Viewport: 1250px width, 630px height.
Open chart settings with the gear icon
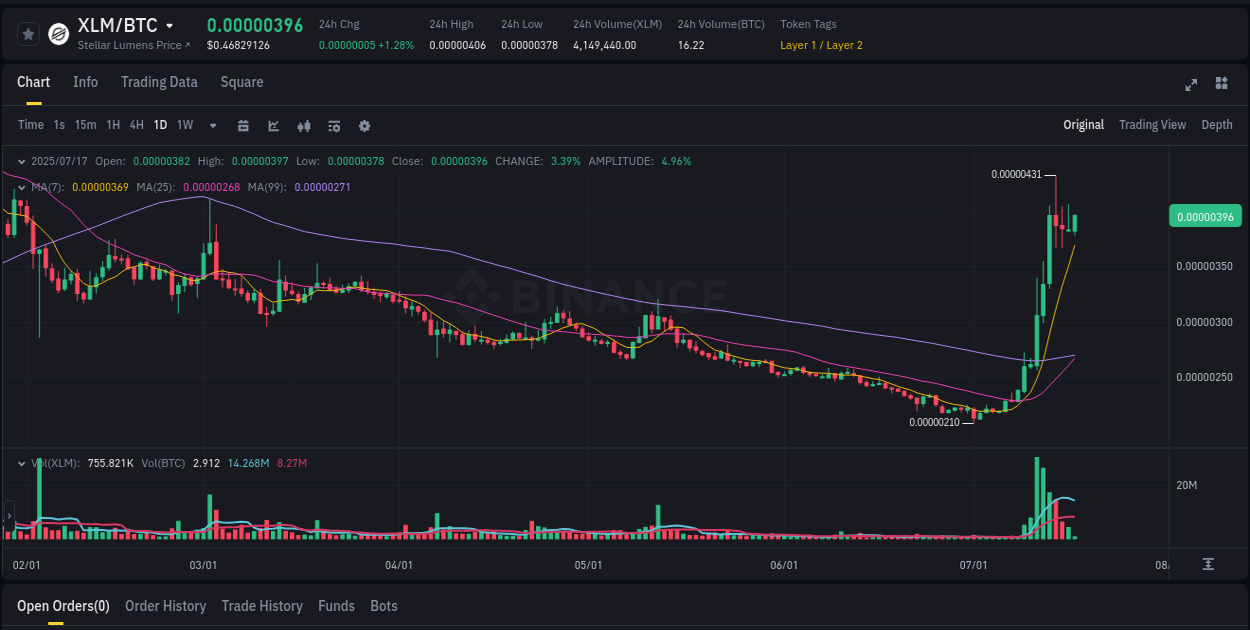coord(364,126)
